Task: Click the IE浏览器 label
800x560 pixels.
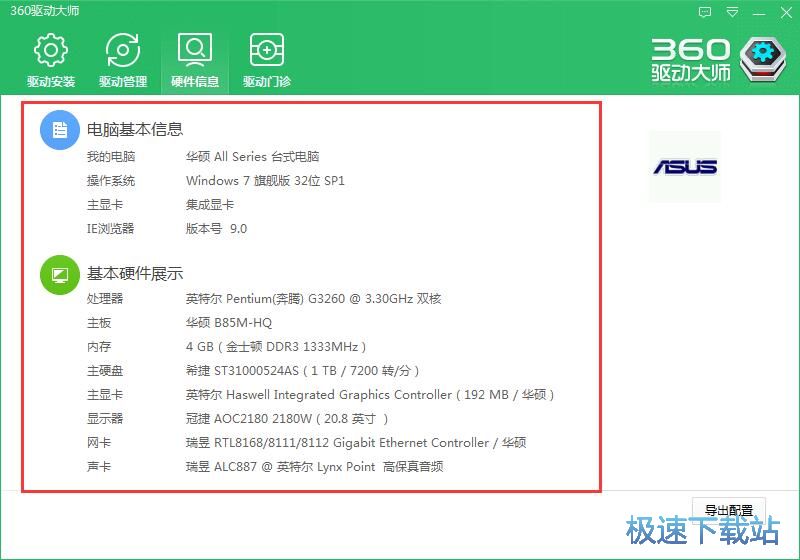Action: click(x=110, y=228)
